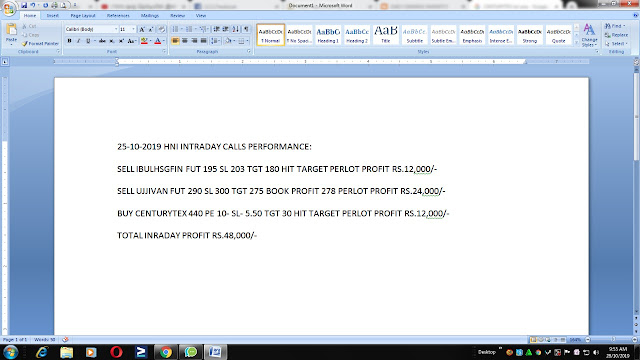Toggle the ruler view button
The height and width of the screenshot is (360, 640).
(636, 62)
